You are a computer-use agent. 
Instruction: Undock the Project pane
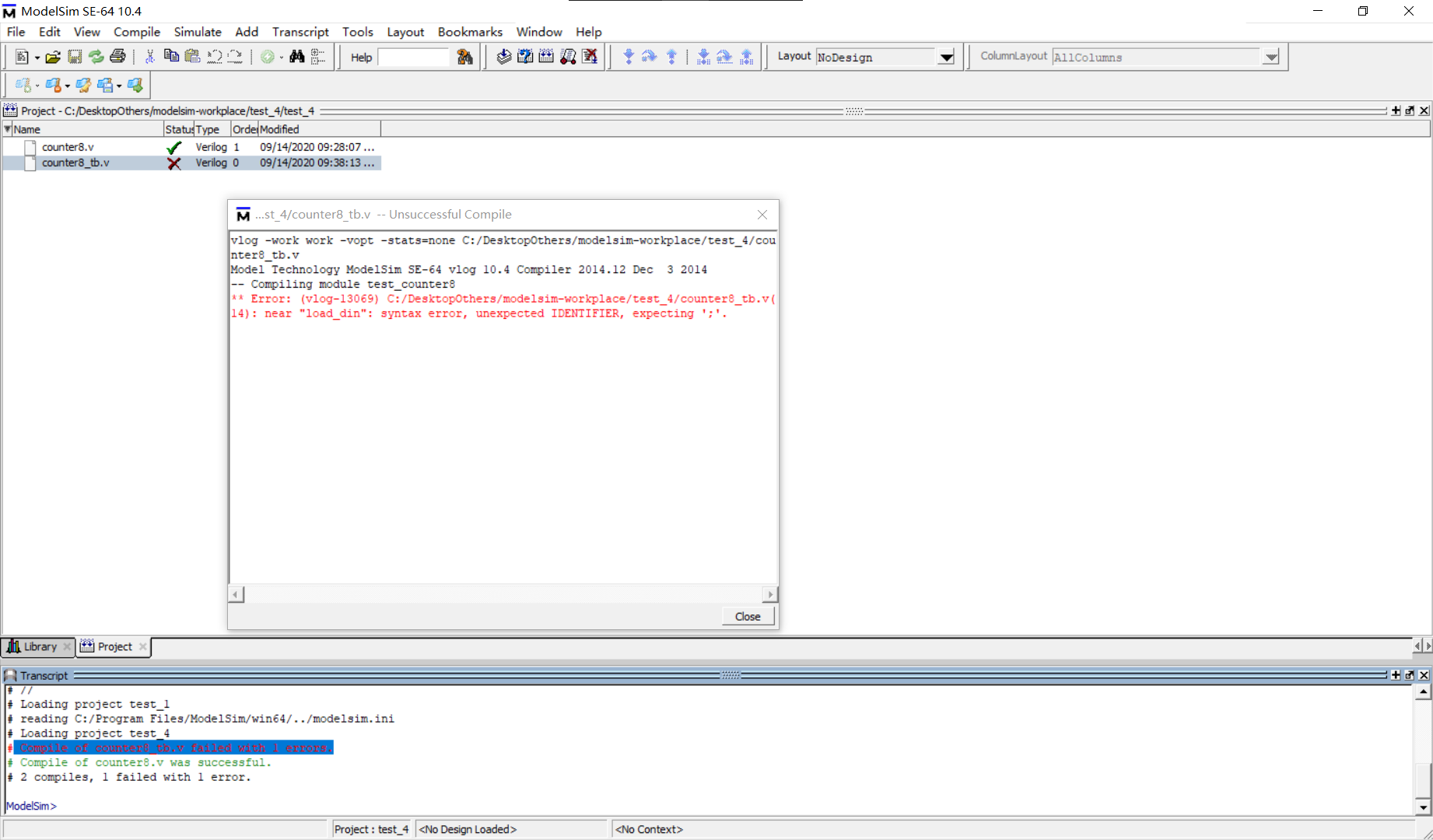pos(1410,110)
